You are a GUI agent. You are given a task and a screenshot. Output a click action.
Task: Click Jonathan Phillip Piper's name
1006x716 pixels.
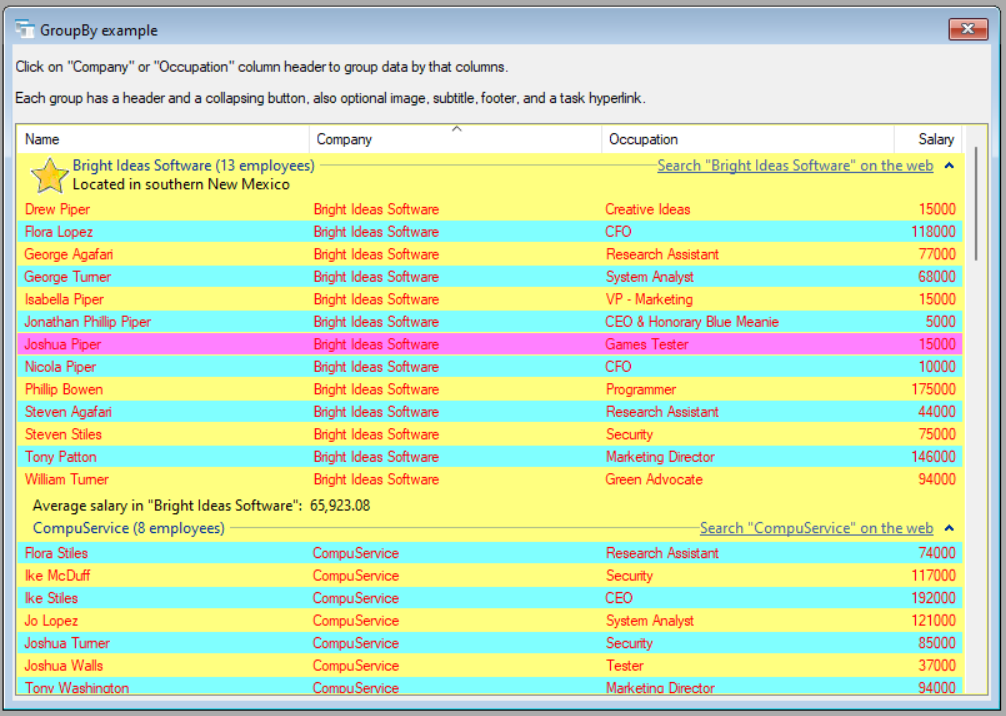(x=88, y=322)
